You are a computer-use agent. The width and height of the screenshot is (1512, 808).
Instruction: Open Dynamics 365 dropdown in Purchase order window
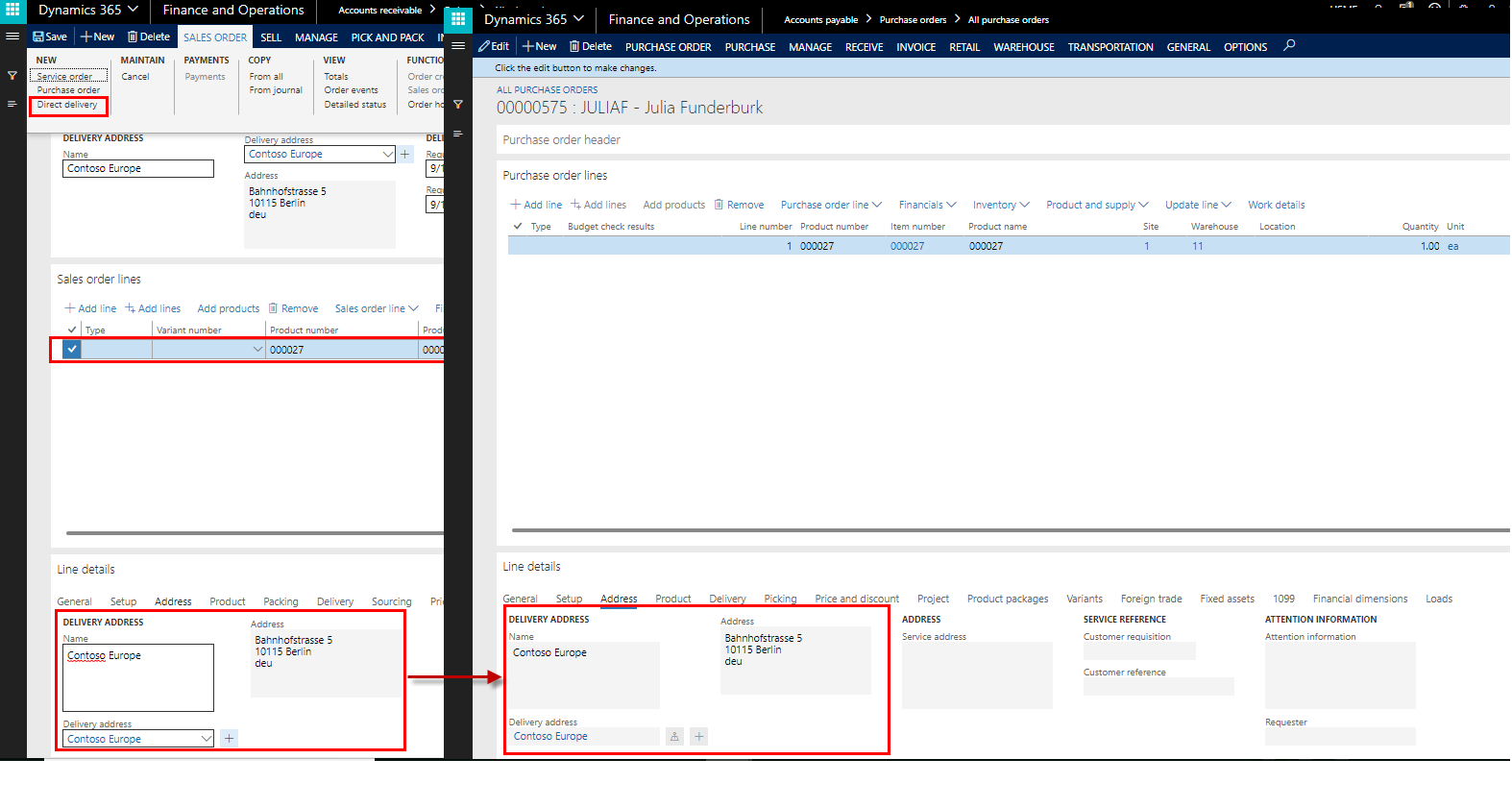[x=534, y=19]
